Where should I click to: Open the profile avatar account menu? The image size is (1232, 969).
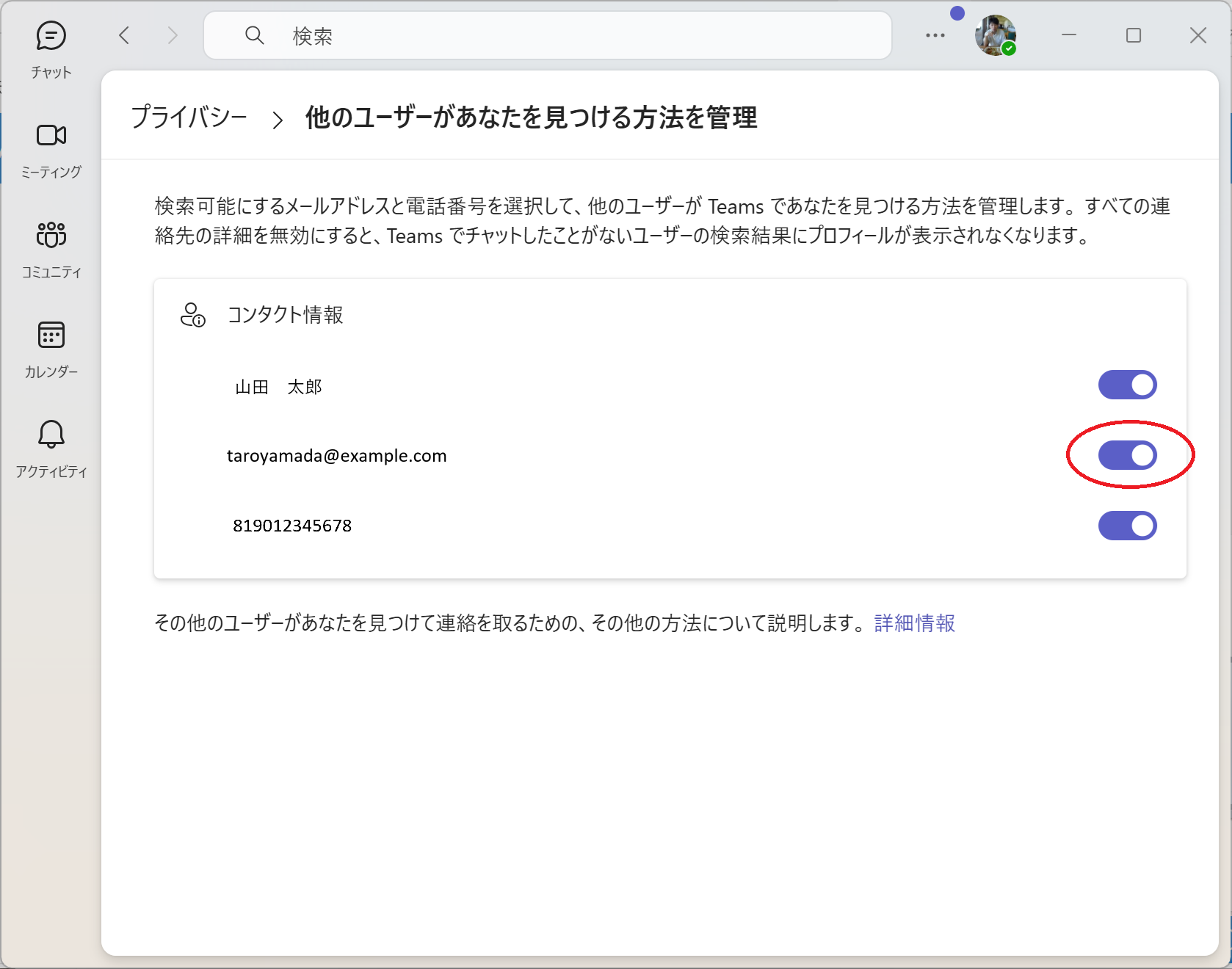[995, 35]
